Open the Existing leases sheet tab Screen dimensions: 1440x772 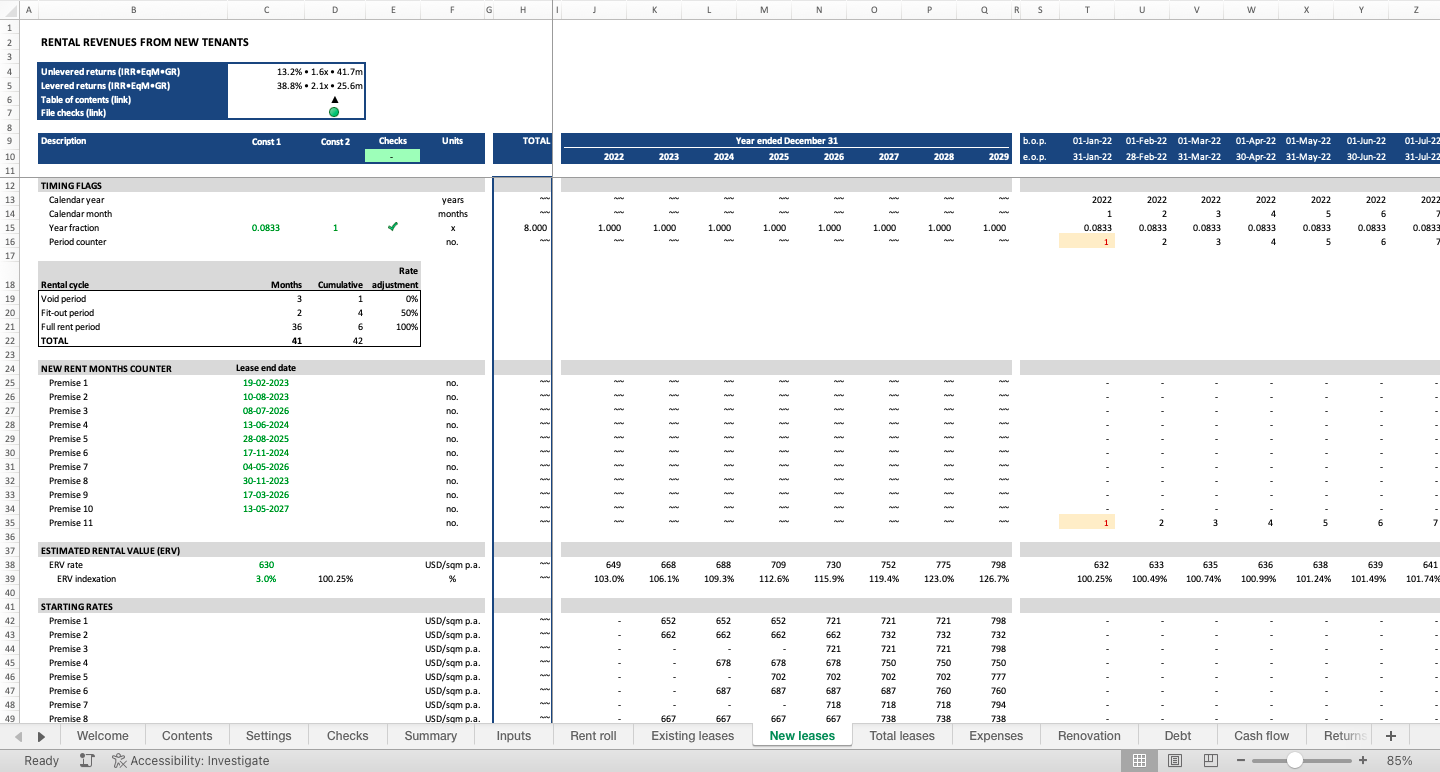tap(693, 735)
